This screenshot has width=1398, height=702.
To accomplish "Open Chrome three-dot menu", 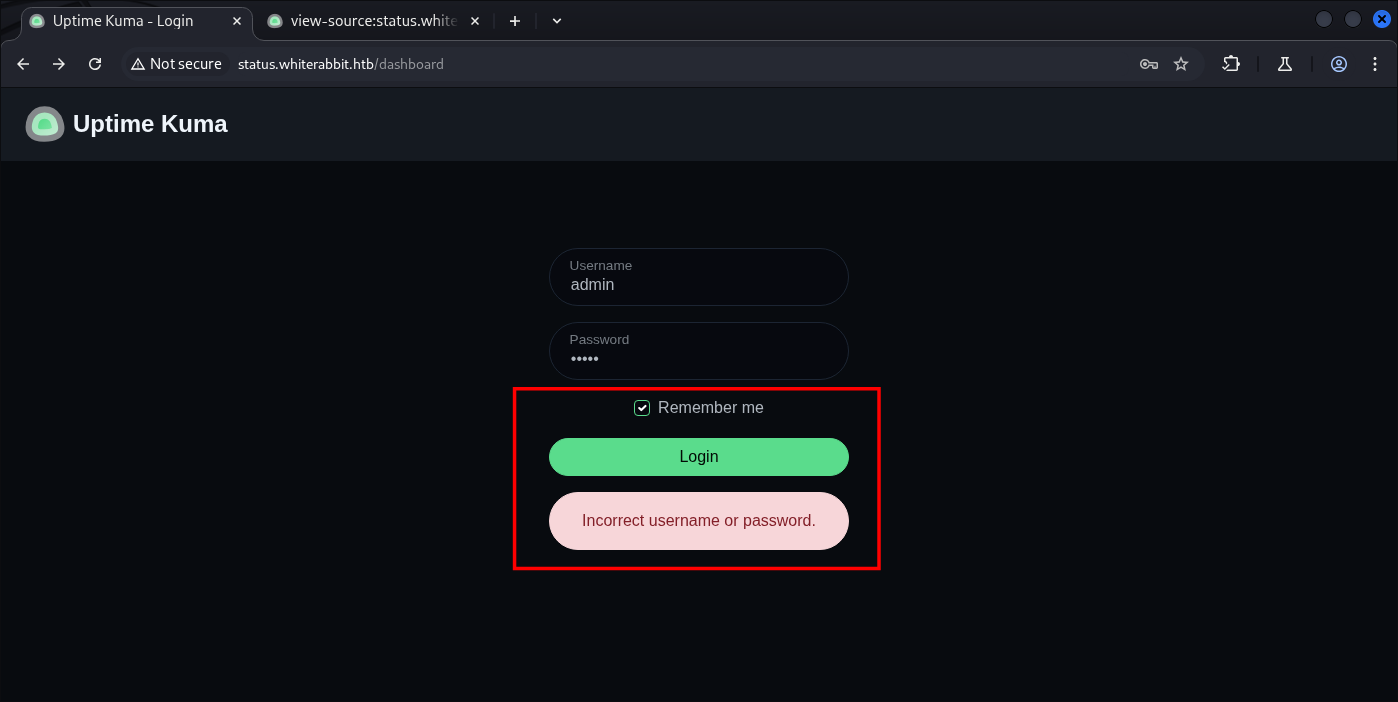I will click(x=1375, y=64).
